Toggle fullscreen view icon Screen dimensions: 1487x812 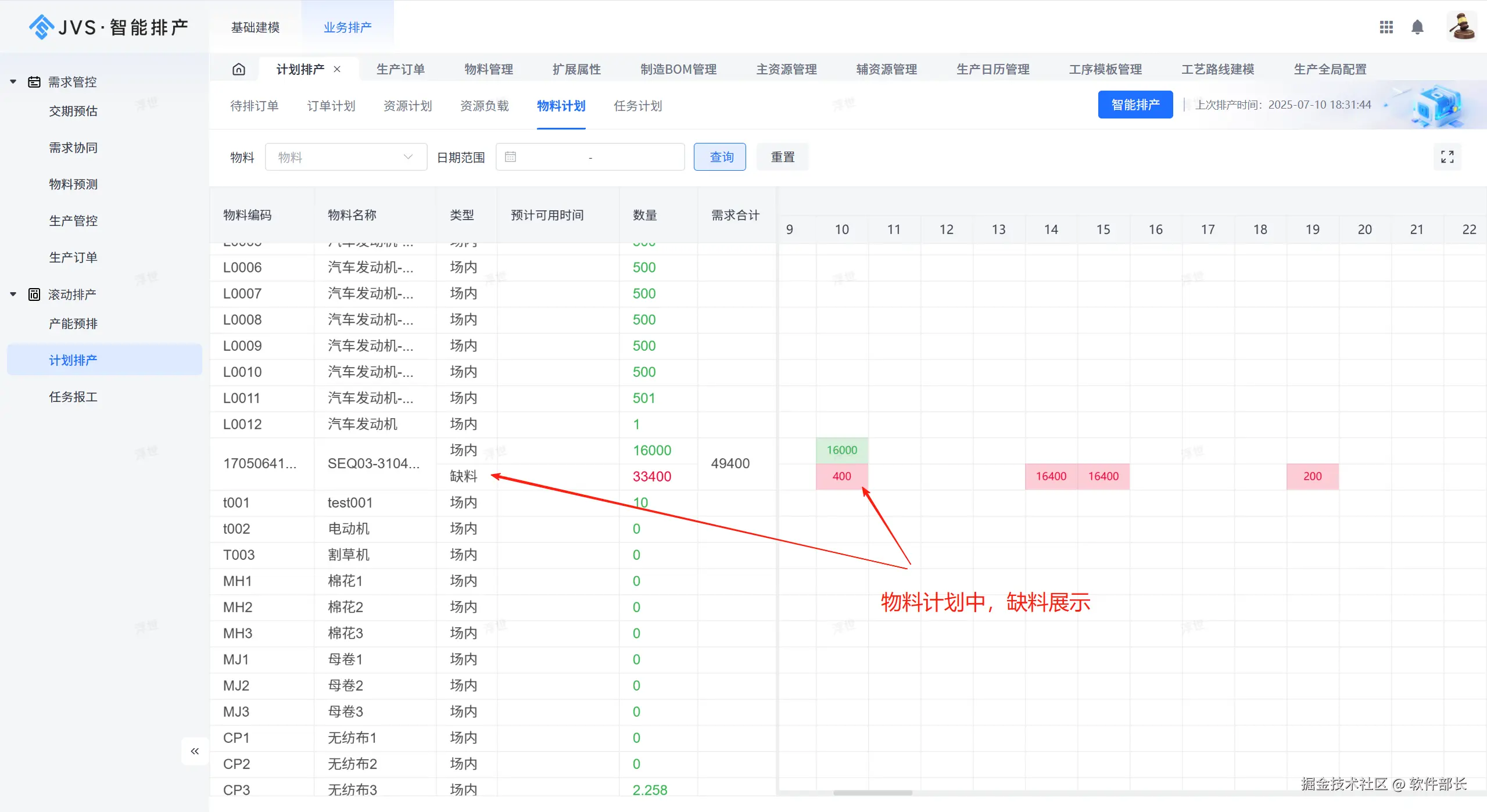[x=1447, y=157]
